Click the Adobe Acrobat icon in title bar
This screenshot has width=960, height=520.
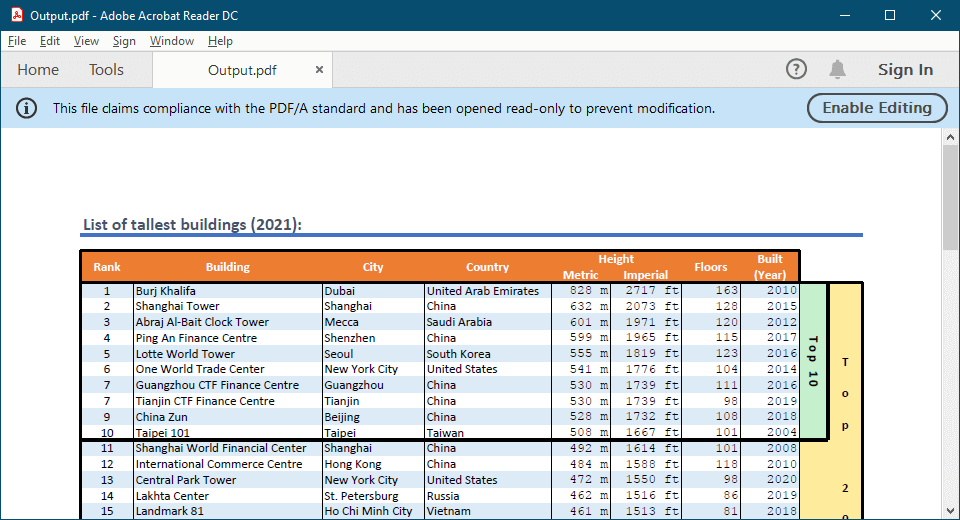(x=15, y=15)
